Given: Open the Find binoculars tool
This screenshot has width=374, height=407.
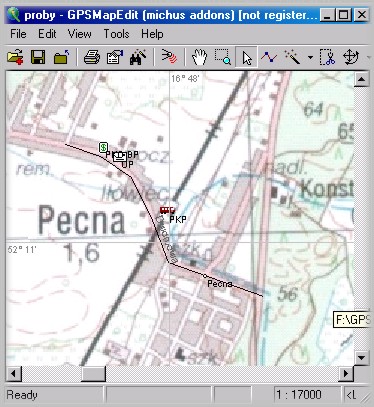Looking at the screenshot, I should [x=138, y=57].
